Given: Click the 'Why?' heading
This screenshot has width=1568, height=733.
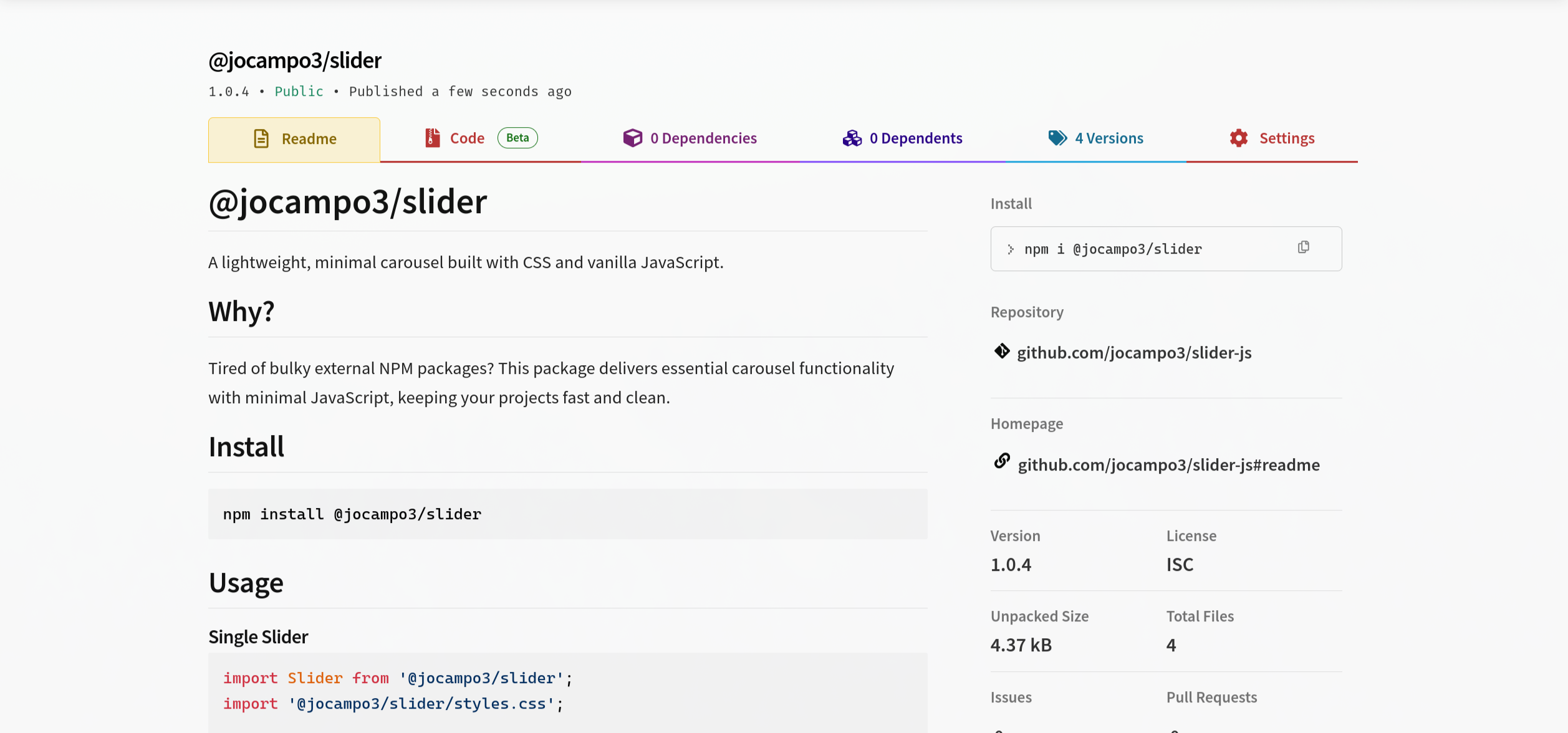Looking at the screenshot, I should [x=241, y=312].
